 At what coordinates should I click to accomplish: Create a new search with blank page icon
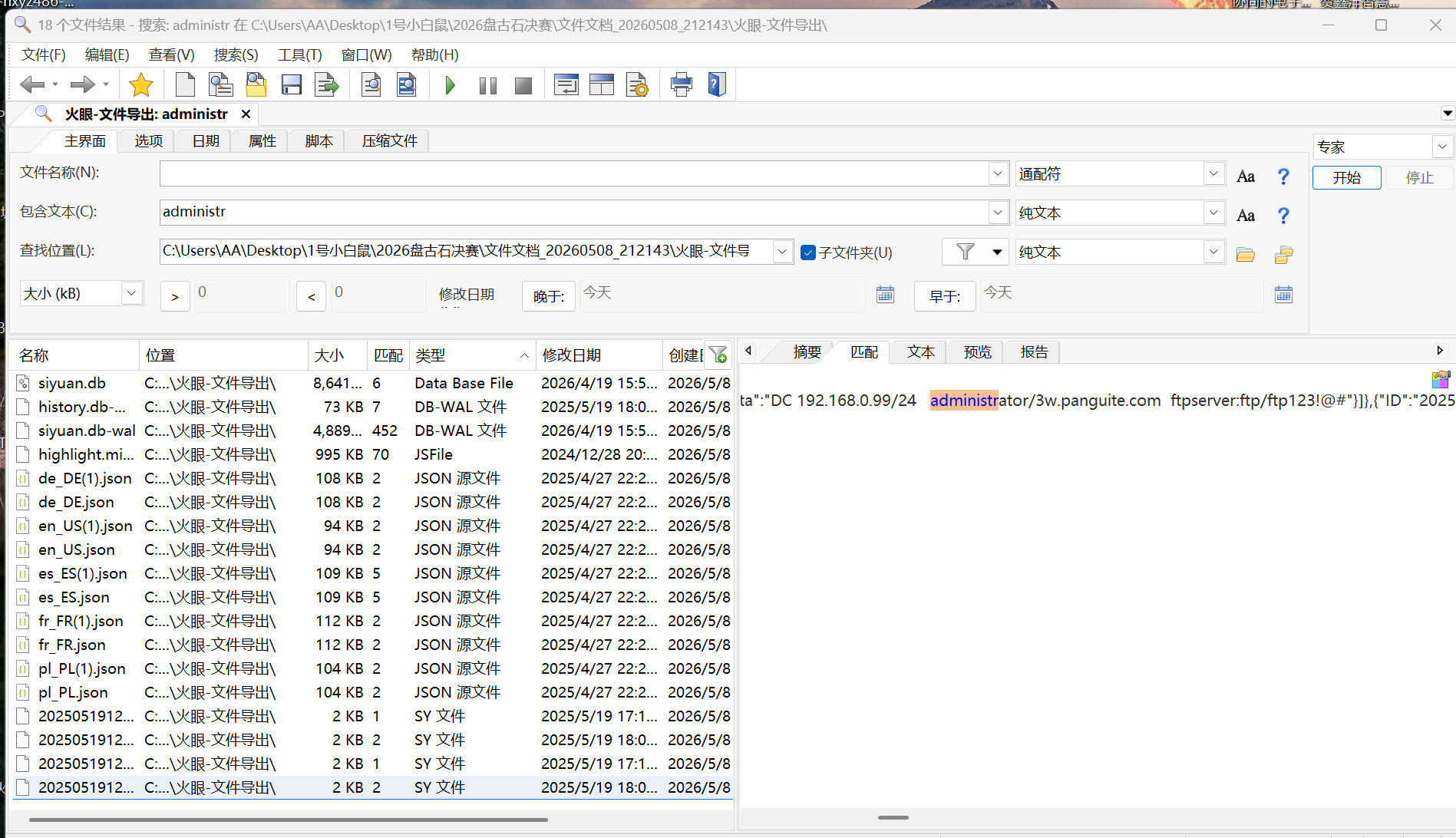[x=185, y=84]
